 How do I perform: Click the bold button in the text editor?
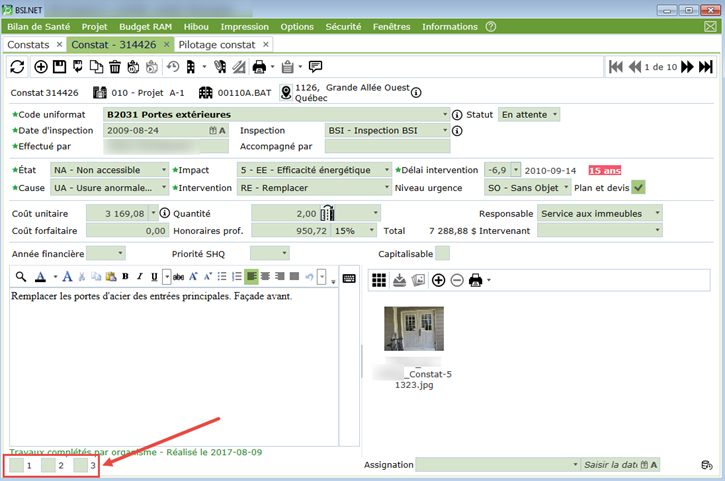coord(140,277)
